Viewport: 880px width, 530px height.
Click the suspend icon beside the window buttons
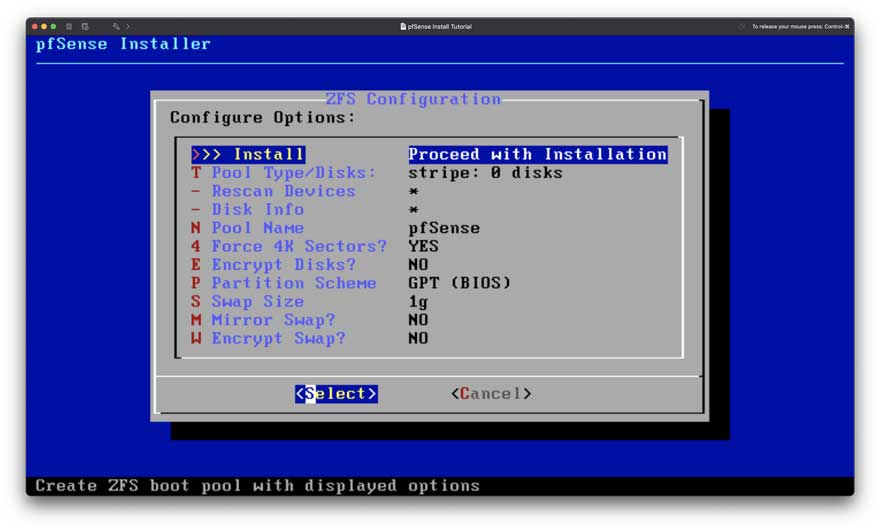click(69, 26)
